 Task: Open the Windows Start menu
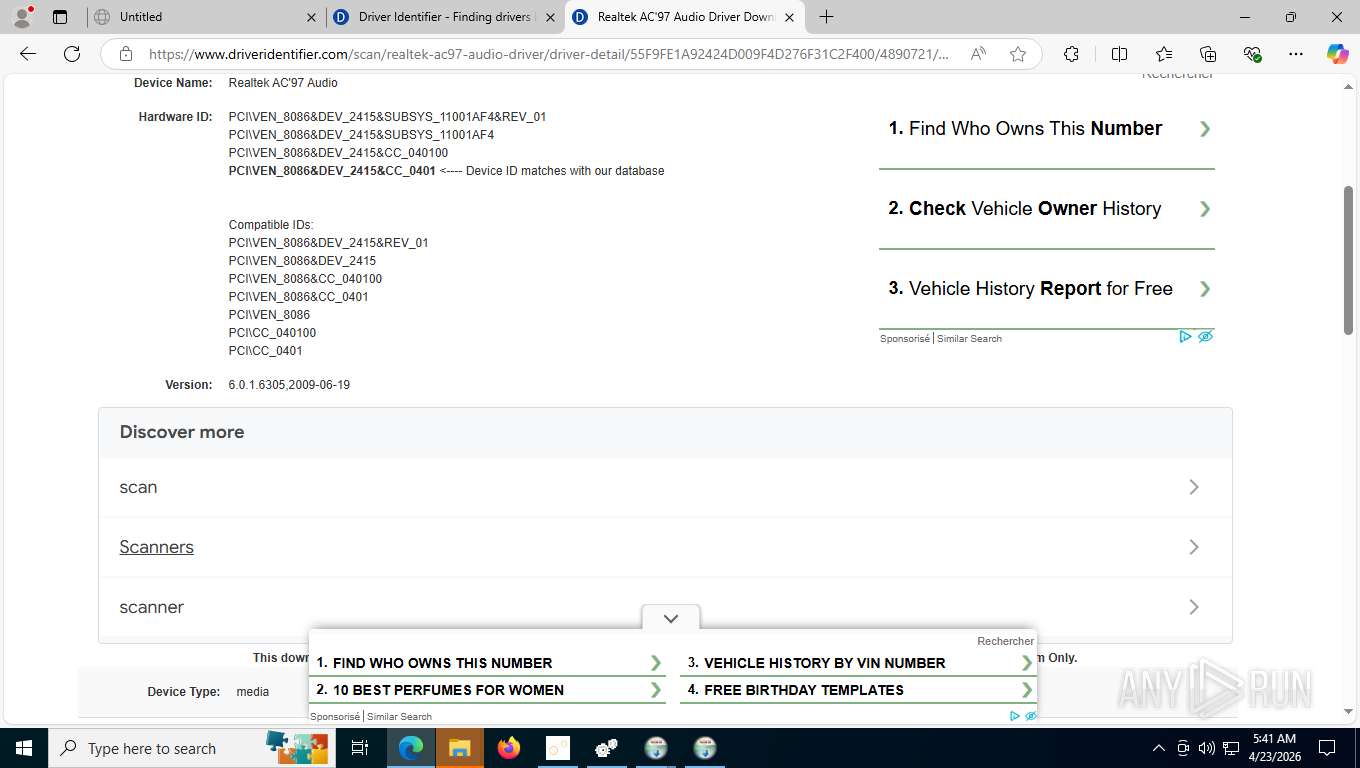[x=23, y=748]
